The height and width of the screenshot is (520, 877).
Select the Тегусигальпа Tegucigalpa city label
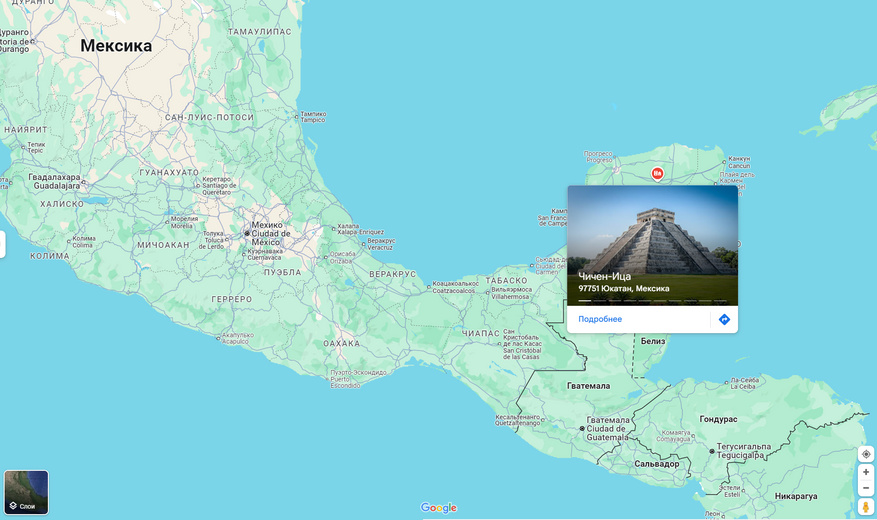(x=744, y=451)
